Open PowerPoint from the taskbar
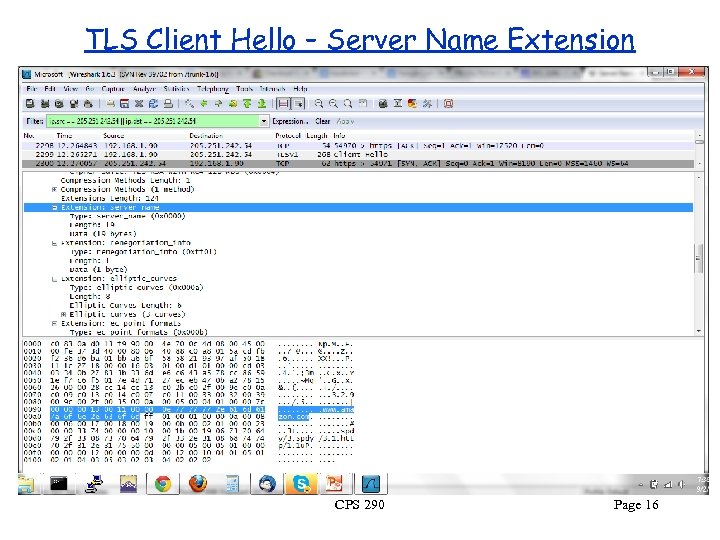This screenshot has height=540, width=720. coord(335,484)
